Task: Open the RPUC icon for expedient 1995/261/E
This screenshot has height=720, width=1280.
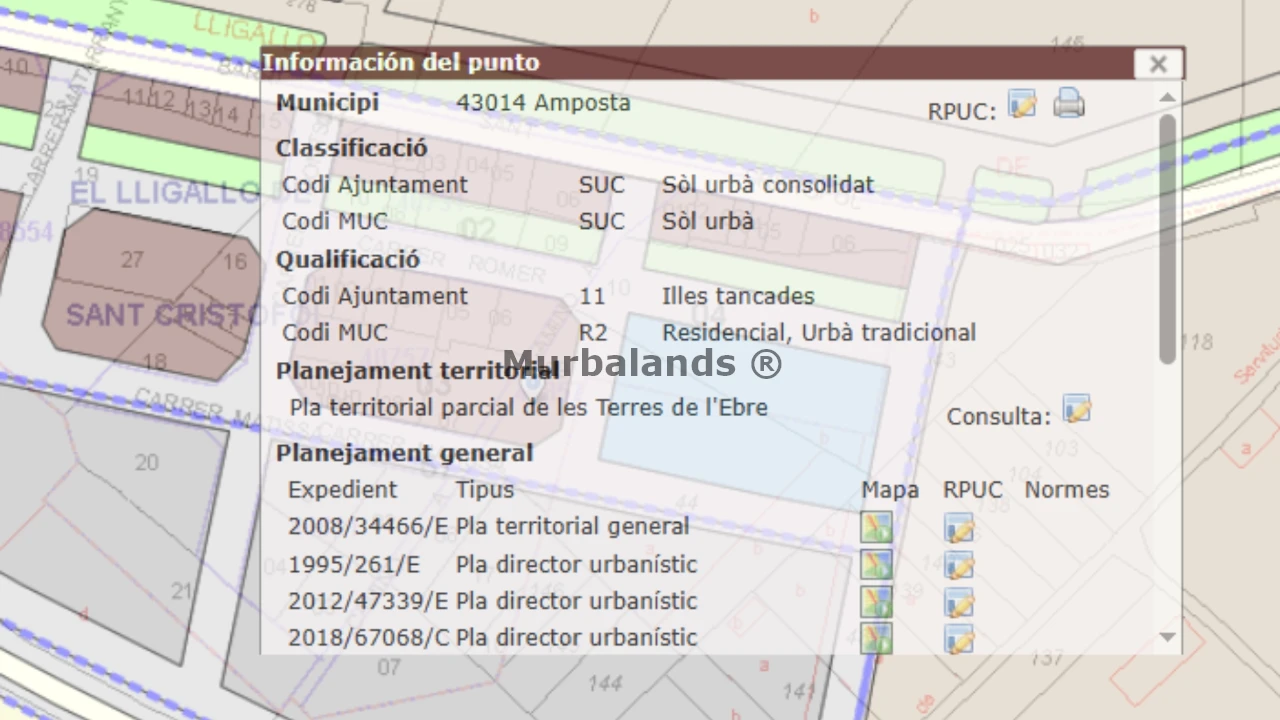Action: coord(958,565)
